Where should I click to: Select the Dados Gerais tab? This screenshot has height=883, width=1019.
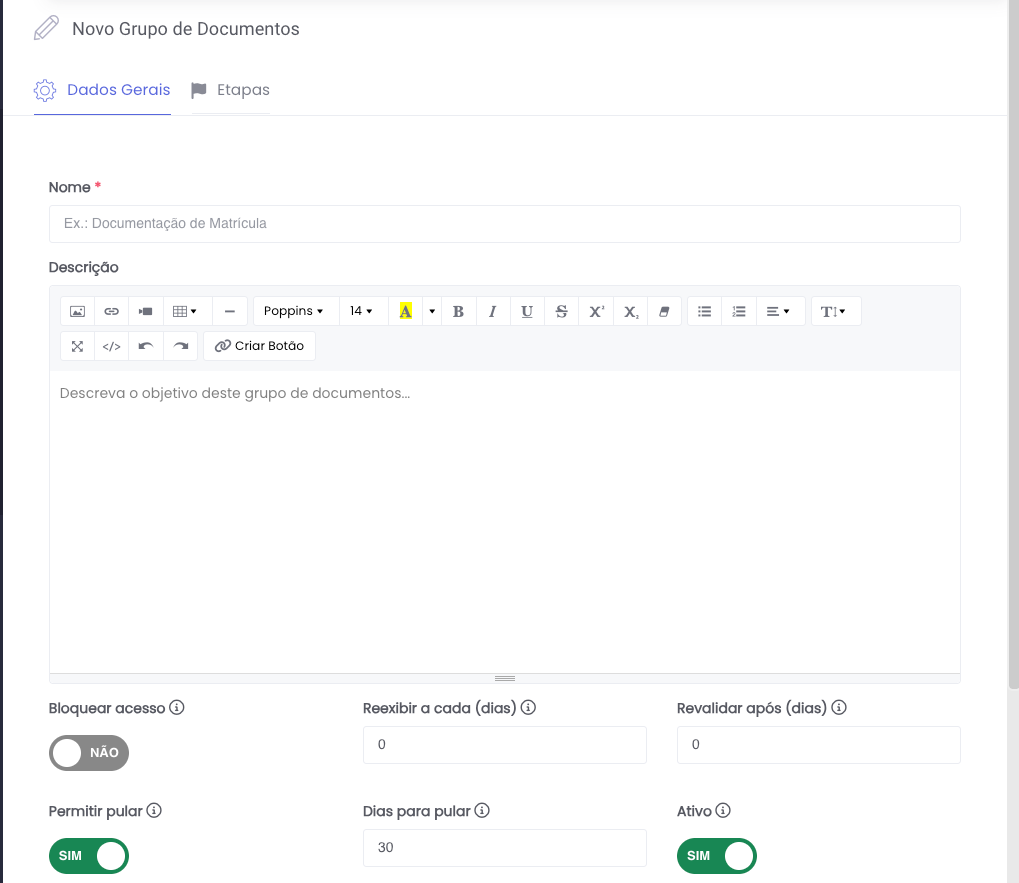(103, 90)
